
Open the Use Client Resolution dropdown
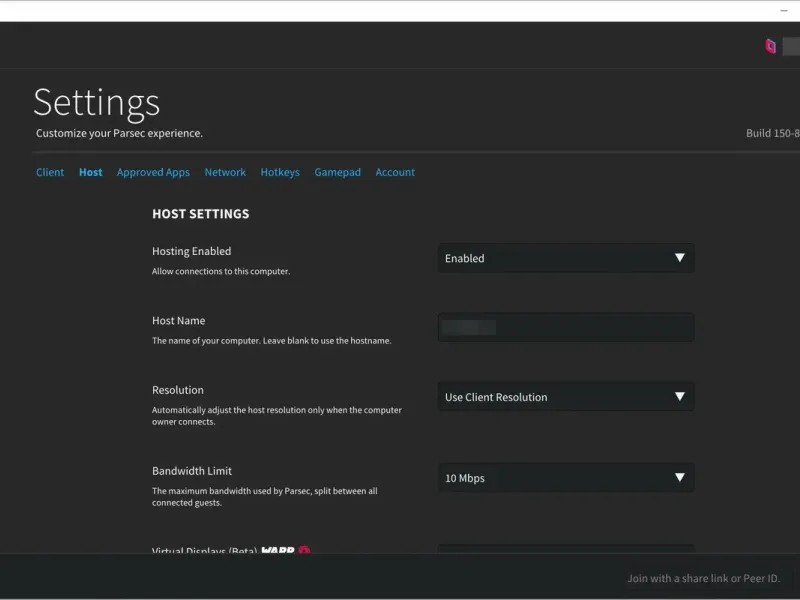[x=566, y=397]
